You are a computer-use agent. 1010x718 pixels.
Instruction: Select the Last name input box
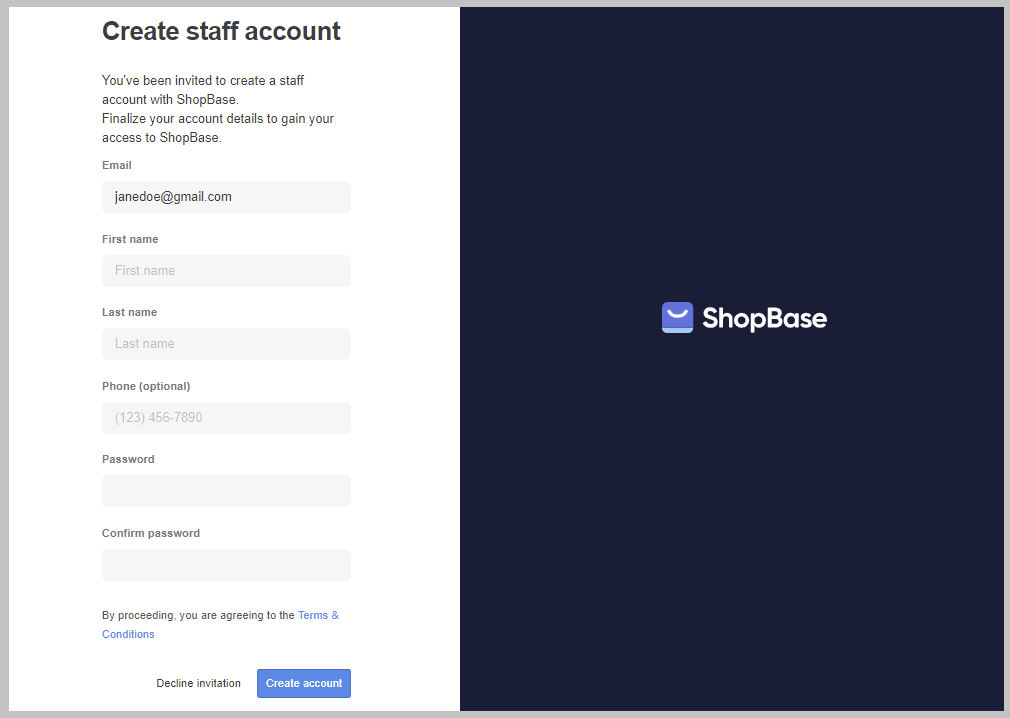click(226, 344)
